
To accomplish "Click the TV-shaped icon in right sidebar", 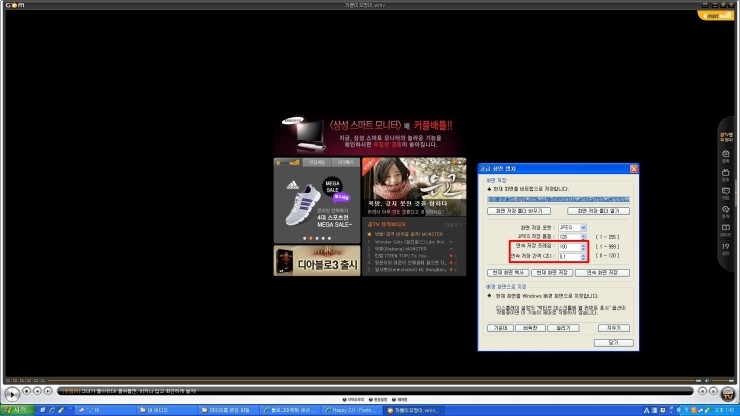I will point(726,175).
